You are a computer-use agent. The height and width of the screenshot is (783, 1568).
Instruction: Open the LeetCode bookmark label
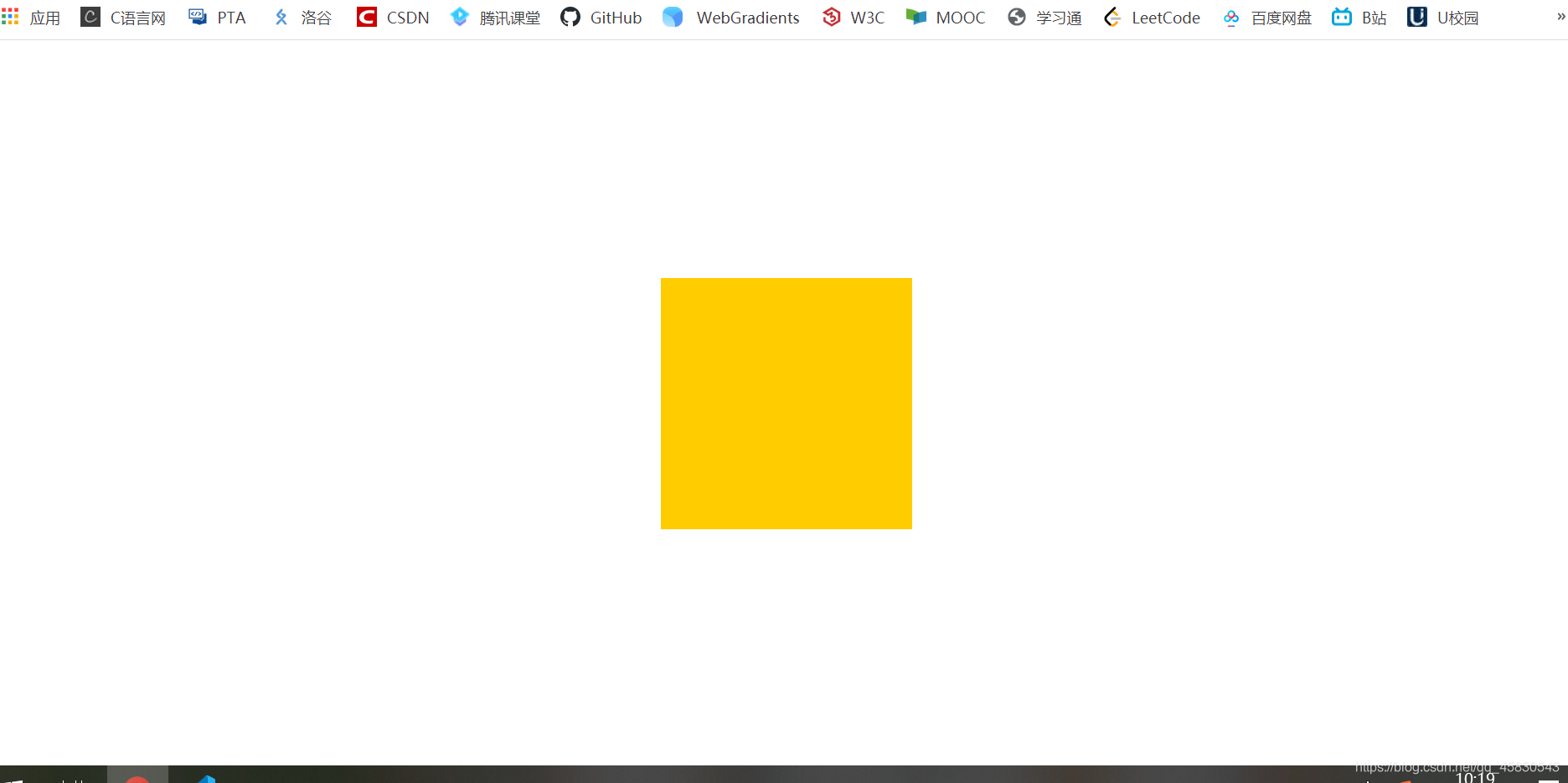[x=1166, y=18]
